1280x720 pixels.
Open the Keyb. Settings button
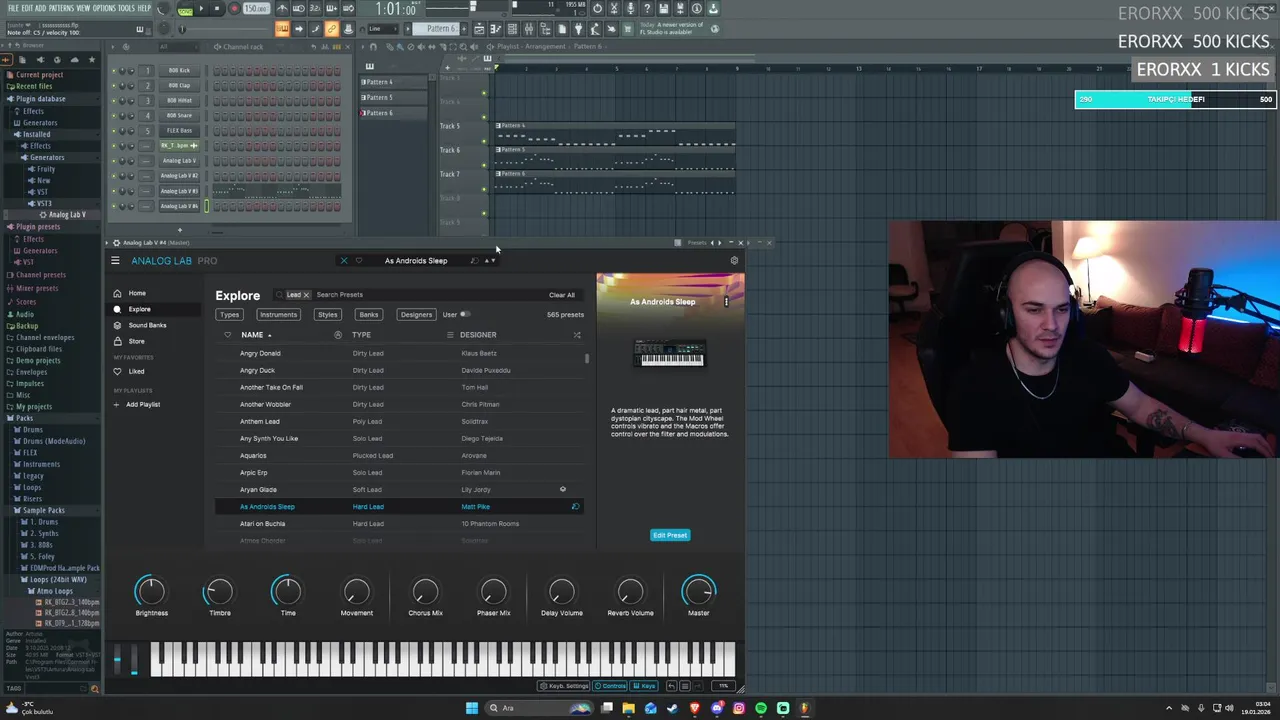(x=564, y=686)
